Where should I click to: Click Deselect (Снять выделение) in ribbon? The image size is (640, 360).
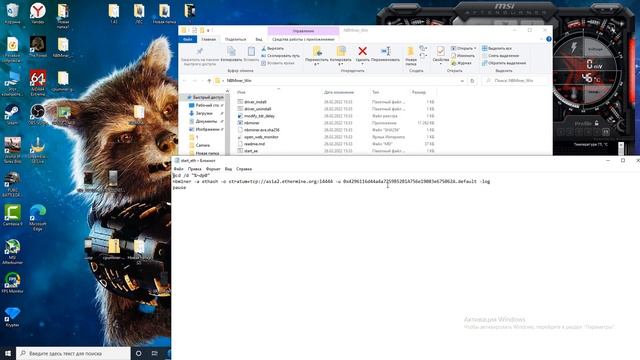500,56
